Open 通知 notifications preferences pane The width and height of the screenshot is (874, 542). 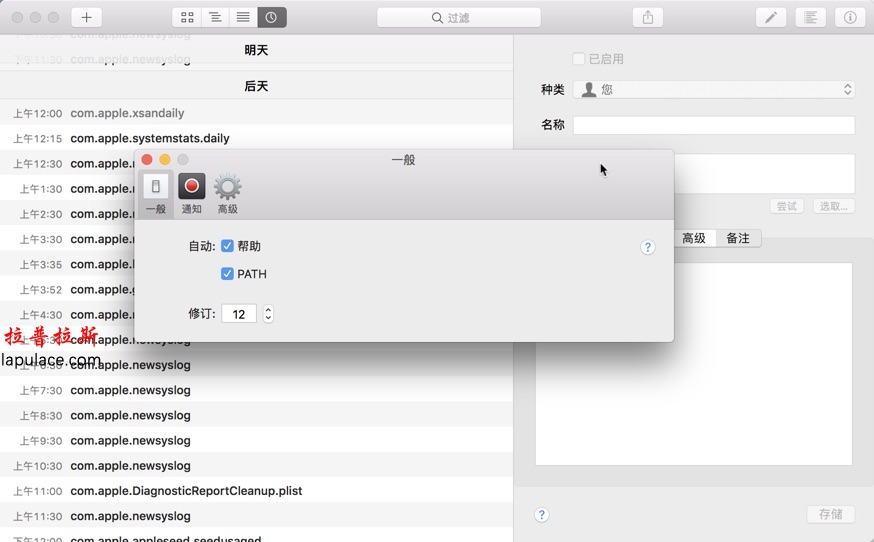coord(191,193)
